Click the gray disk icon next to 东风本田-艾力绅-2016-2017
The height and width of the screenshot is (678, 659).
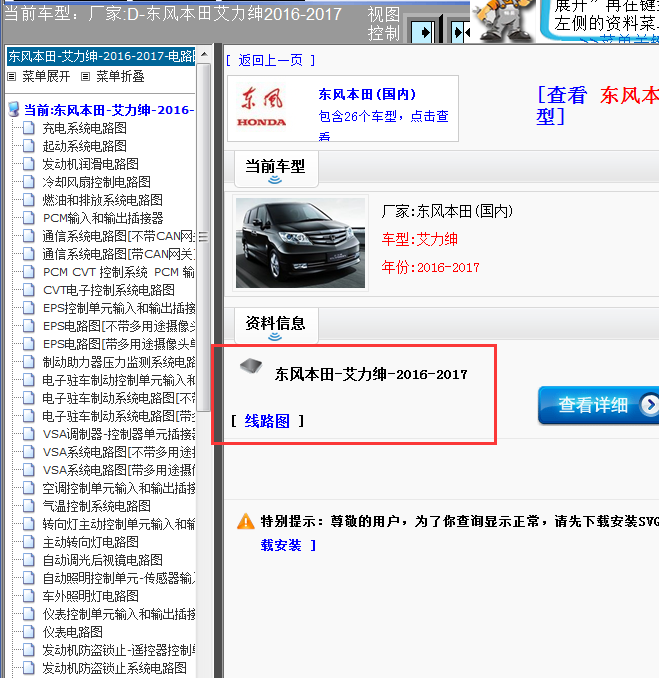point(251,366)
